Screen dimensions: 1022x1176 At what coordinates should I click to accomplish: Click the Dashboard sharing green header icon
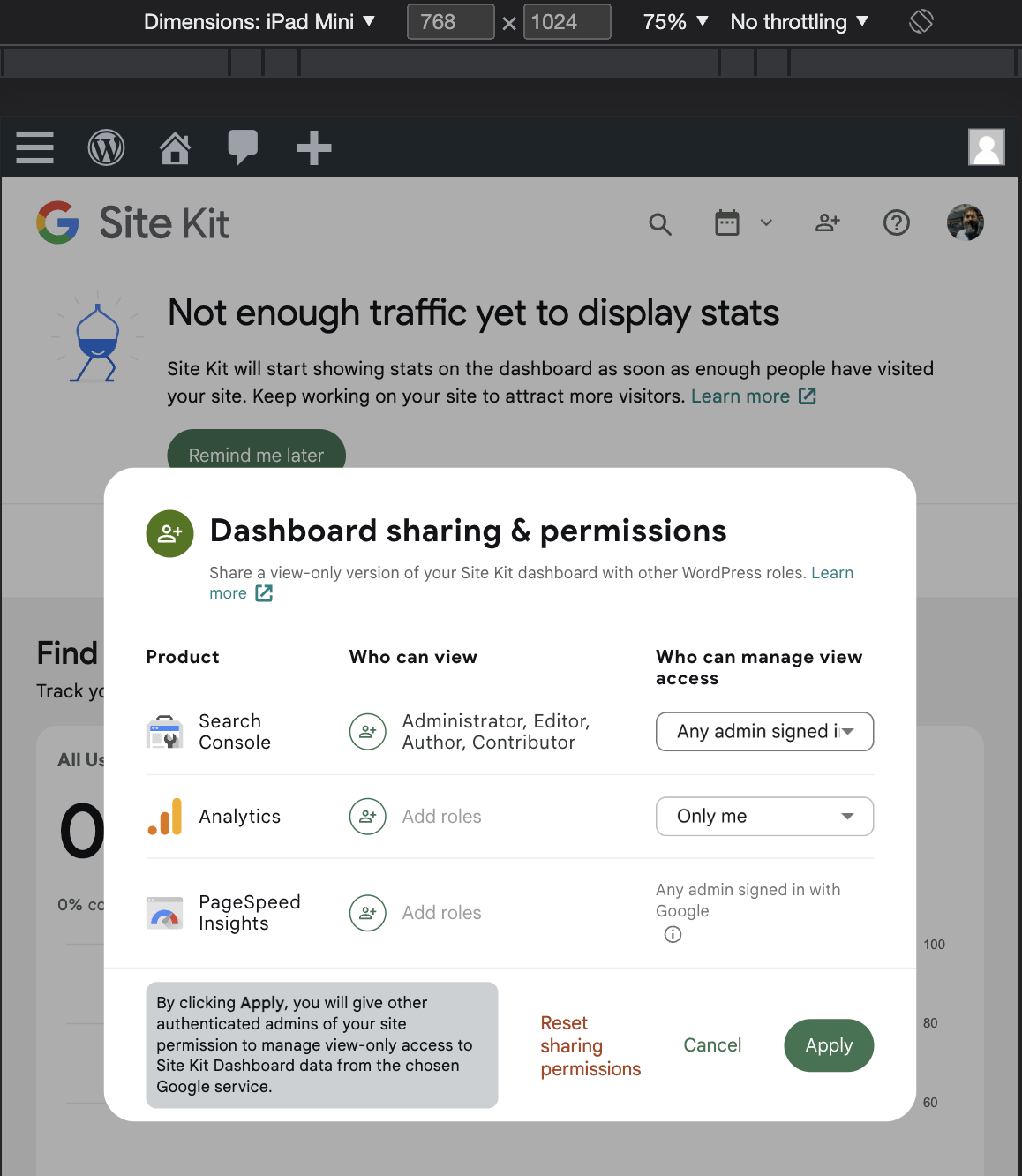[x=169, y=533]
